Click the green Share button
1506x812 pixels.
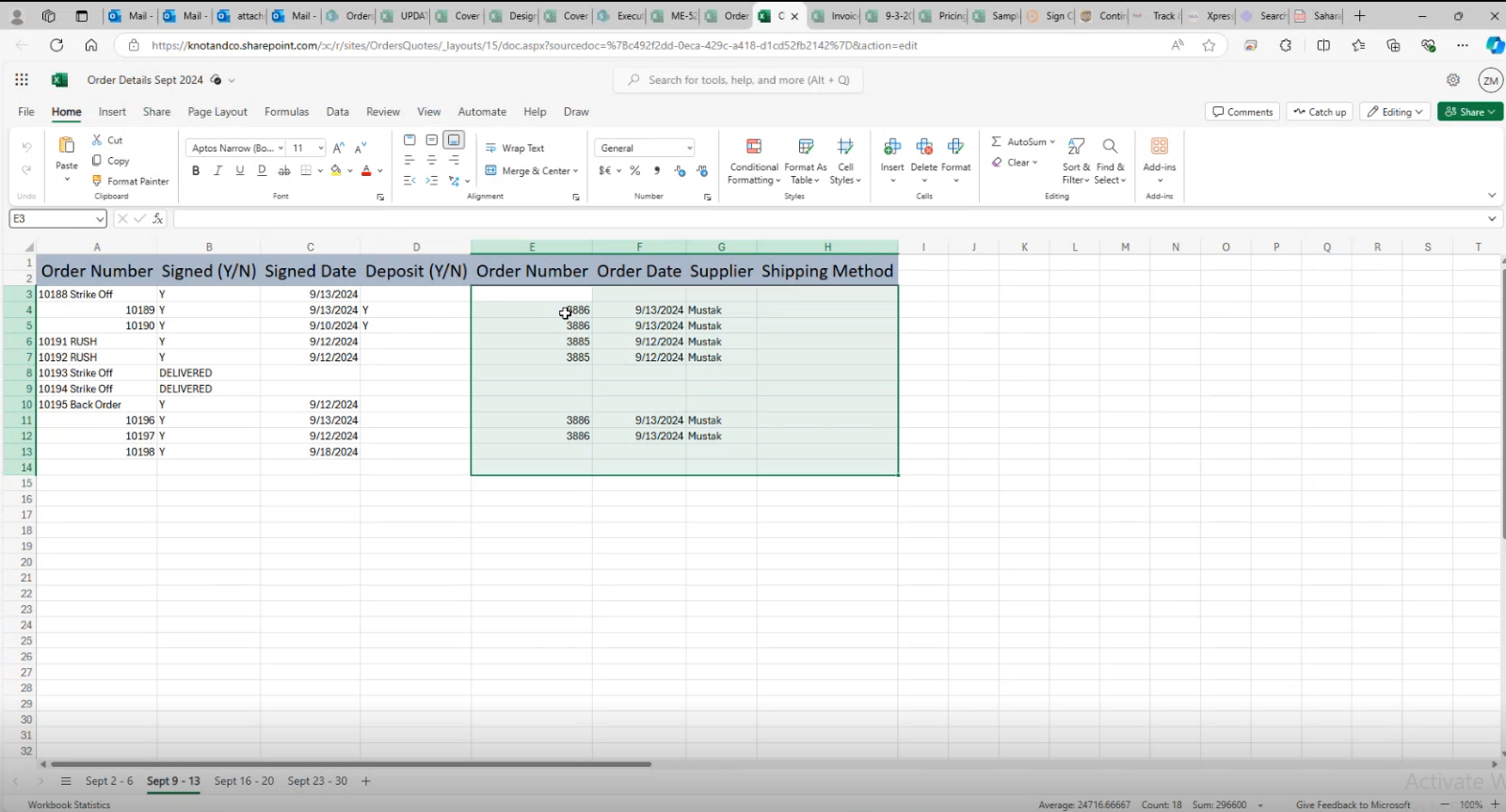(x=1468, y=112)
